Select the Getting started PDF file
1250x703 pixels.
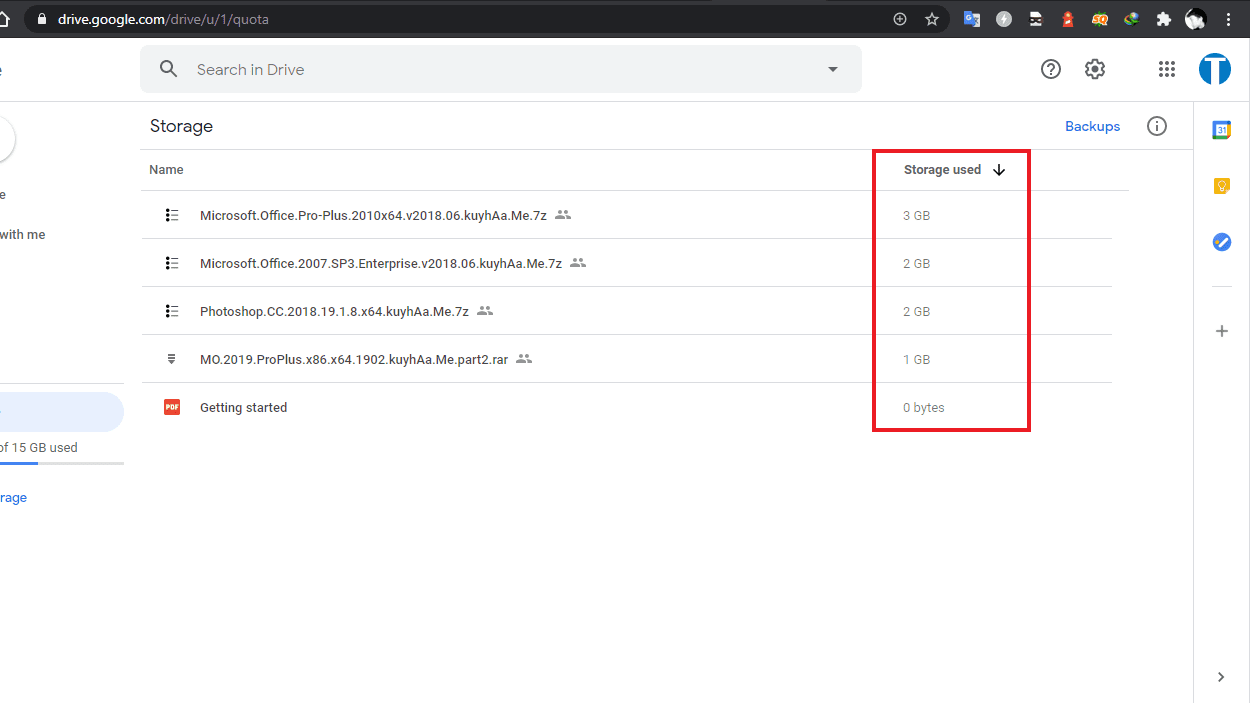(x=243, y=407)
